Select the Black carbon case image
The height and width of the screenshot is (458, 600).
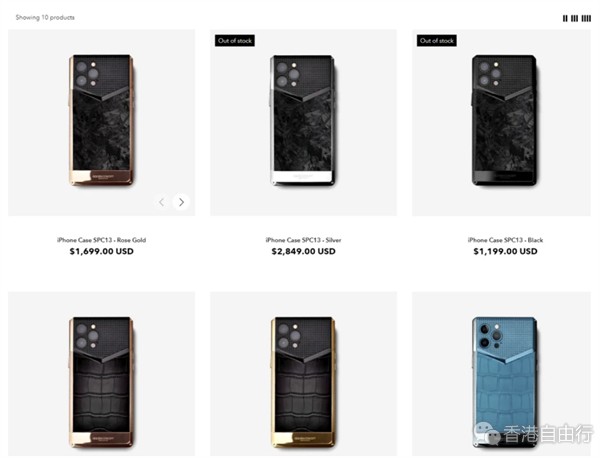tap(505, 121)
